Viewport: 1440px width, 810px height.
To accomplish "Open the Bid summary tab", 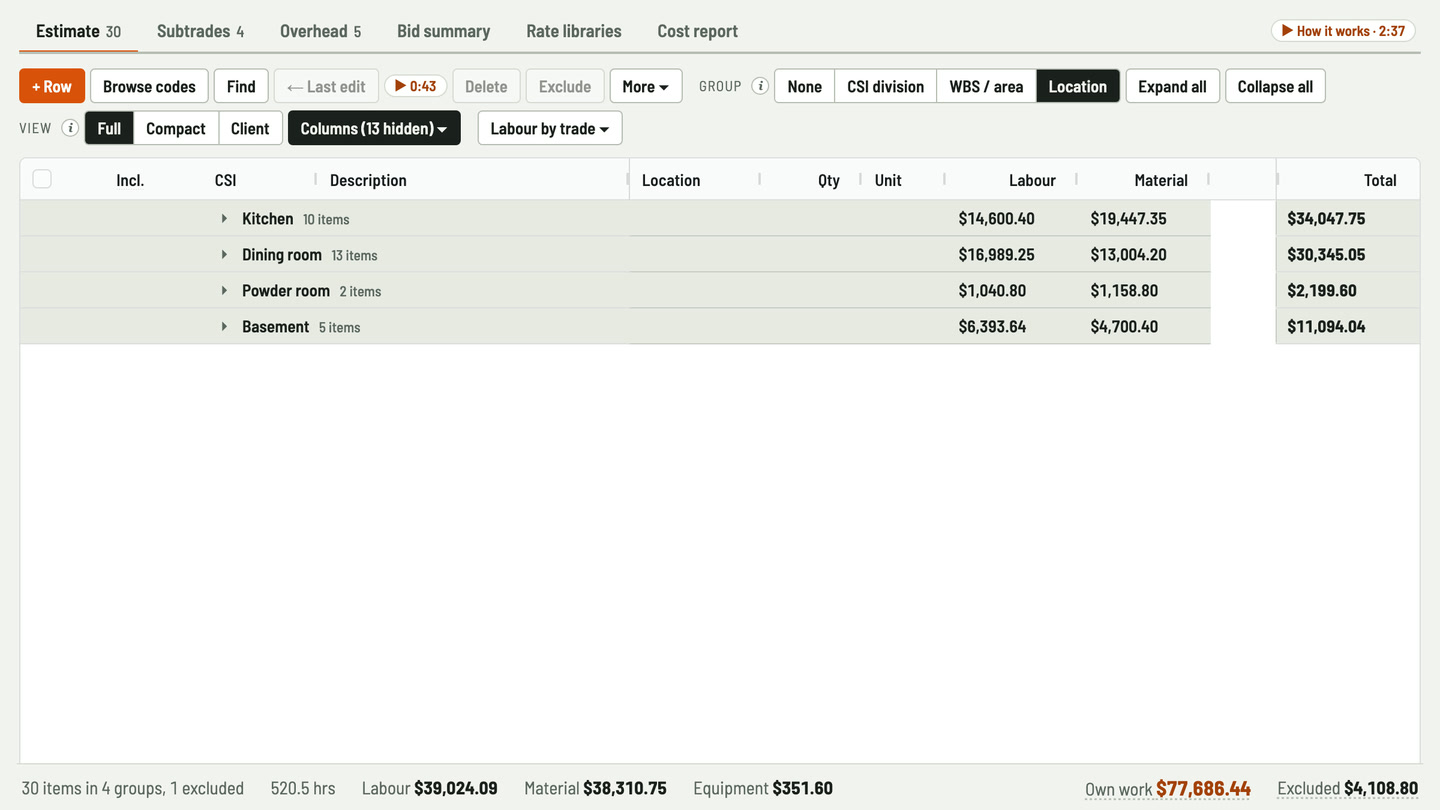I will coord(443,31).
